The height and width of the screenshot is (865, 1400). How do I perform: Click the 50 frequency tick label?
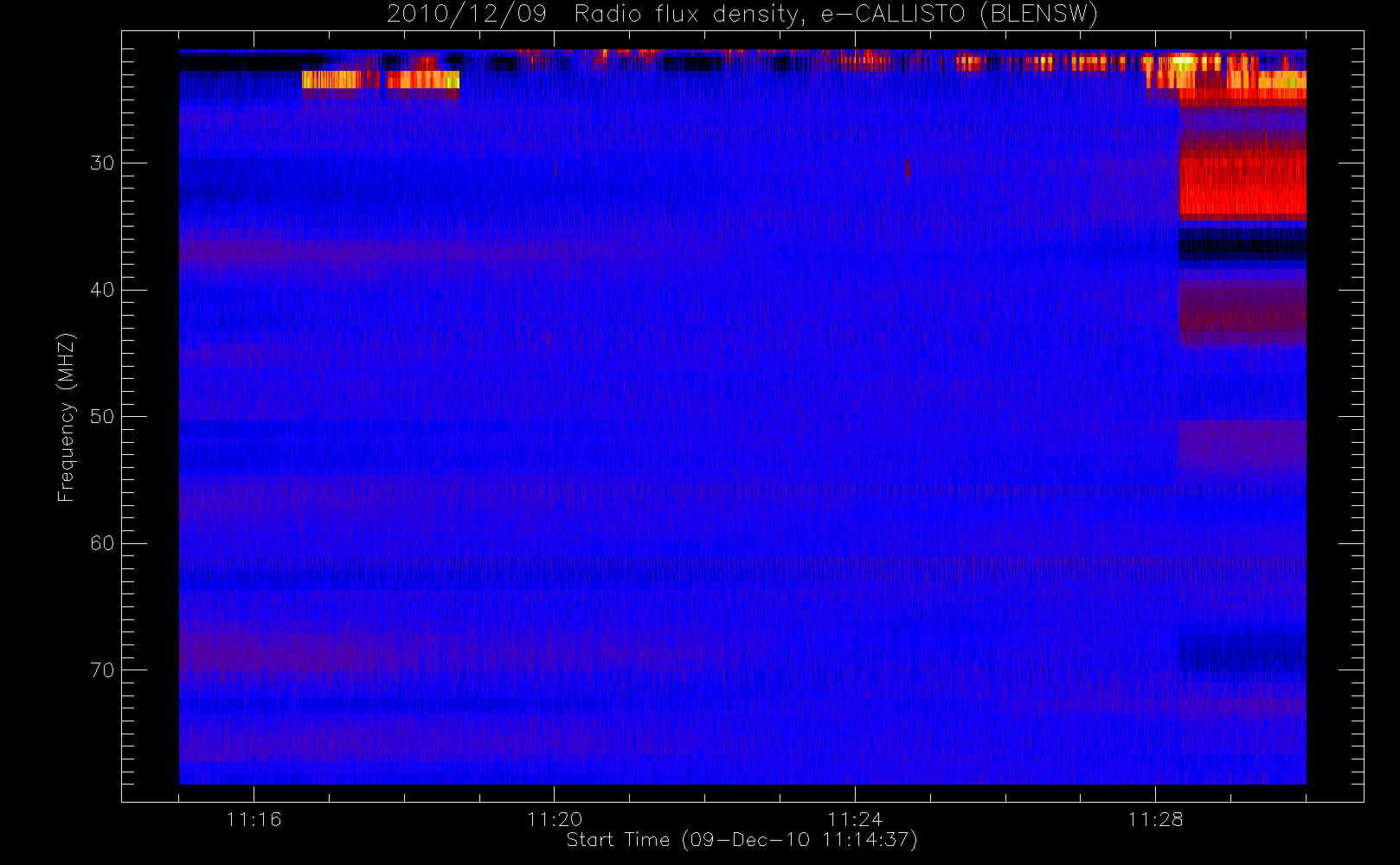pyautogui.click(x=102, y=416)
